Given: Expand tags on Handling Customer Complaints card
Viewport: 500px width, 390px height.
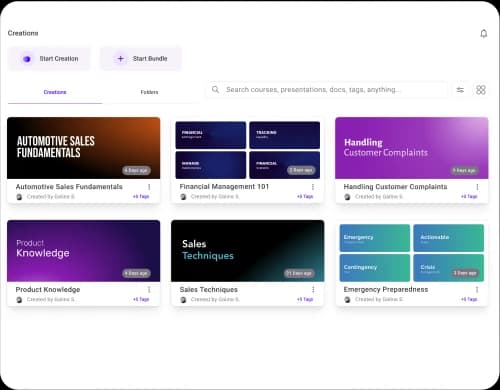Looking at the screenshot, I should (469, 197).
